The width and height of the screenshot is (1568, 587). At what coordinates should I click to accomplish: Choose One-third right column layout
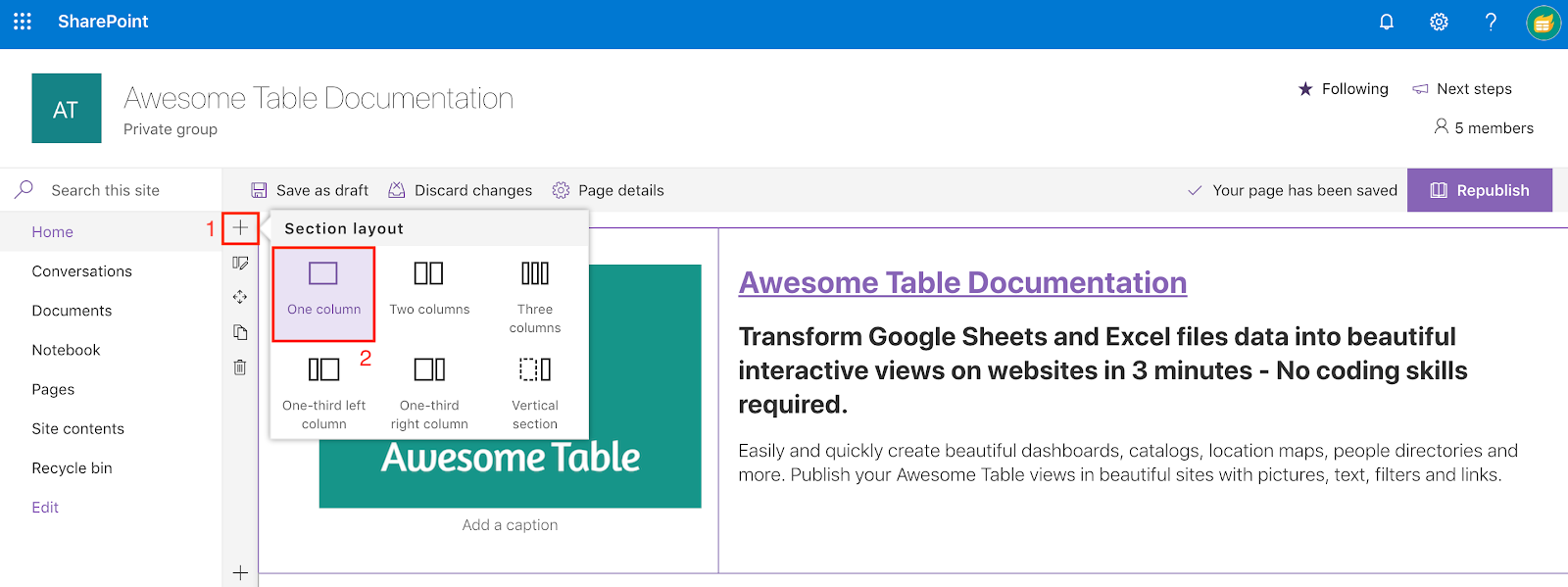429,391
